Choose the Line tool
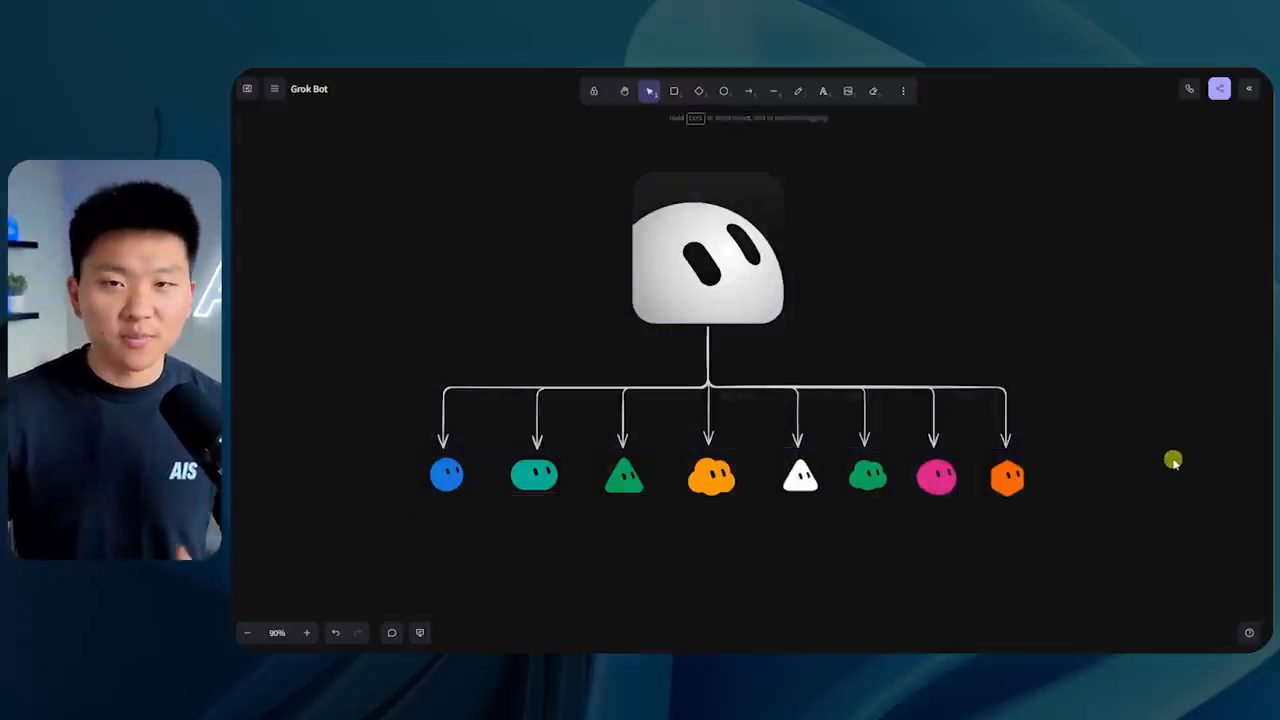Screen dimensions: 1280x720 (774, 91)
